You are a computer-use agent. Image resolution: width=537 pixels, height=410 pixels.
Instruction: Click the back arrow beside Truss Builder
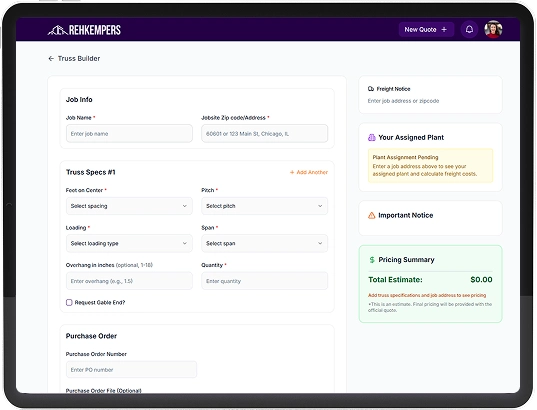(51, 59)
